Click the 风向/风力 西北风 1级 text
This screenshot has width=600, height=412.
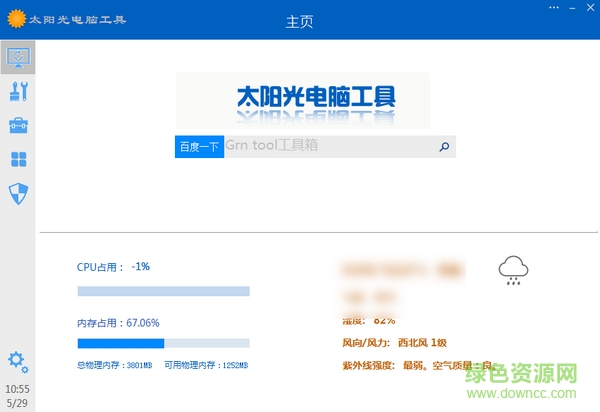coord(394,342)
